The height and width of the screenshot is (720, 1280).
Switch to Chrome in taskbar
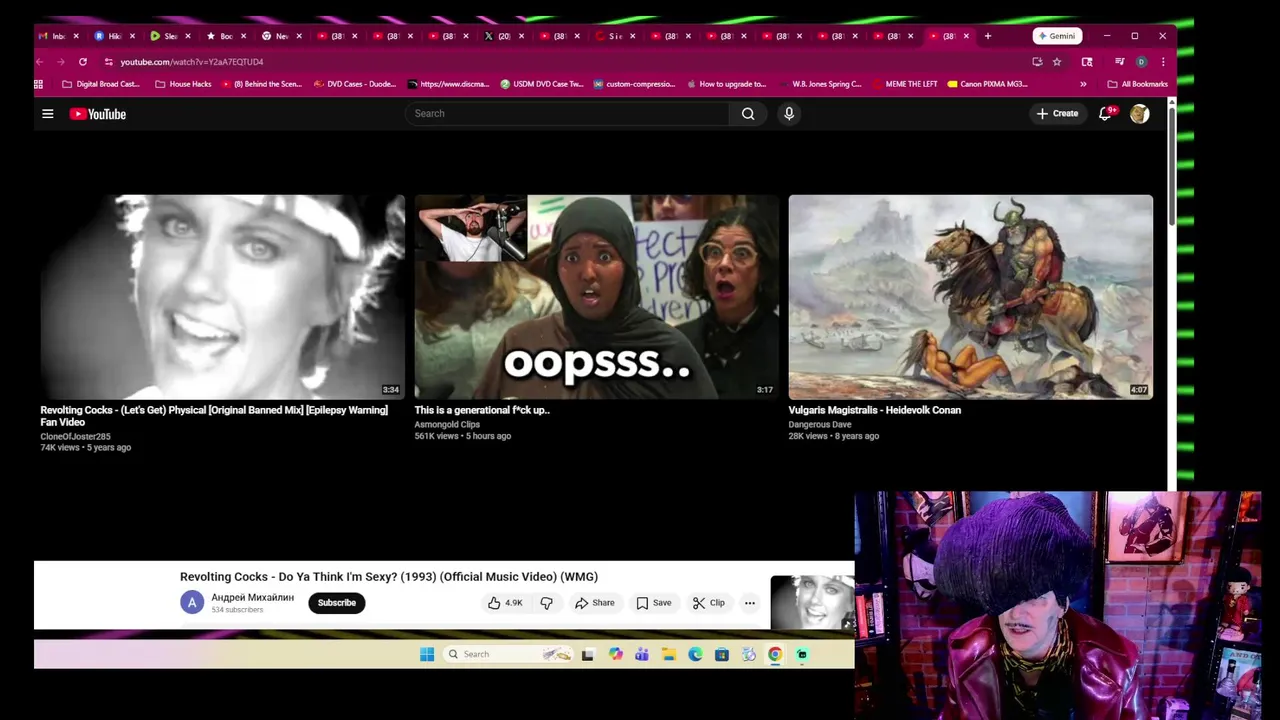point(775,654)
